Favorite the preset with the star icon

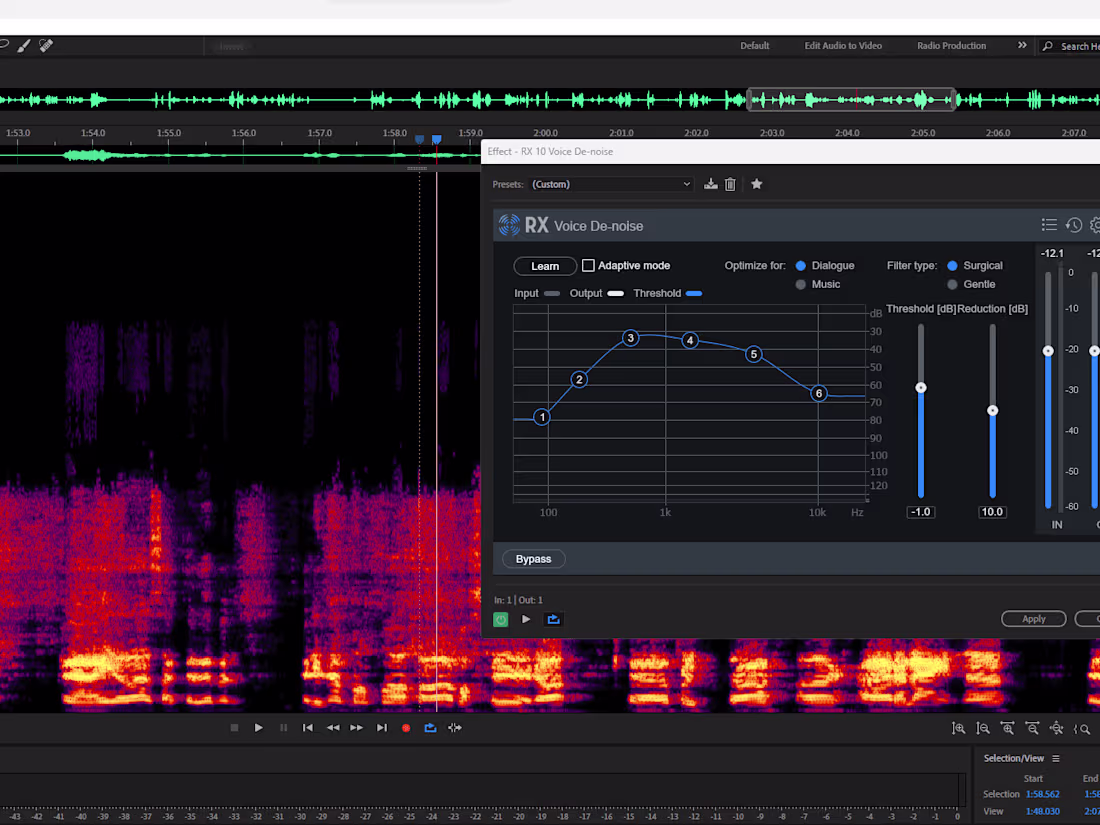[x=756, y=184]
